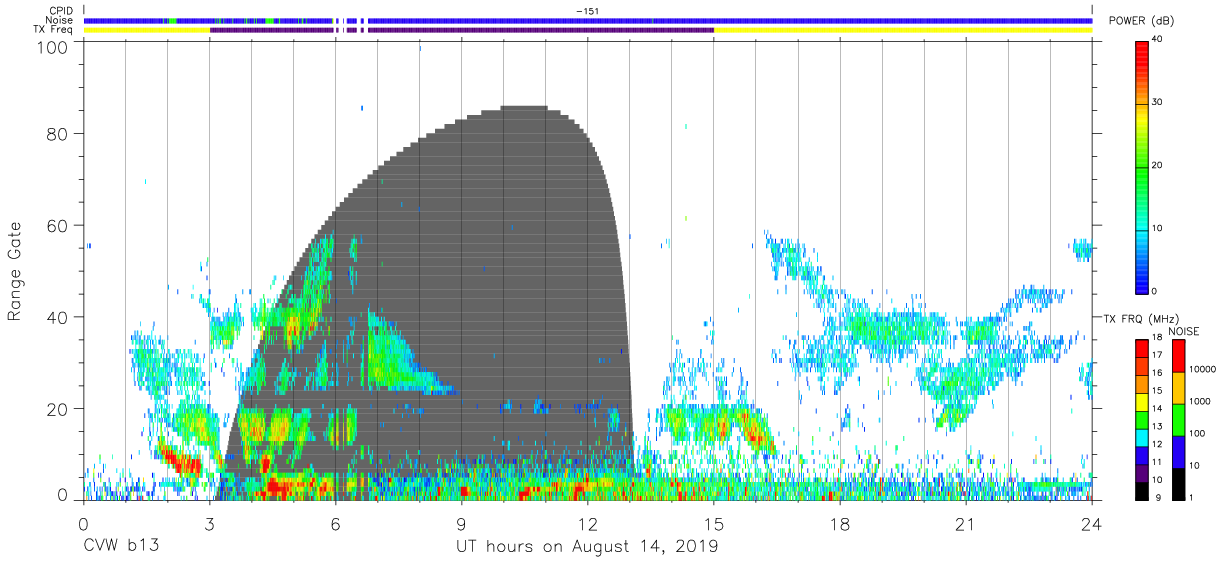This screenshot has height=567, width=1228.
Task: Click the x-axis tick label 21
Action: click(966, 522)
